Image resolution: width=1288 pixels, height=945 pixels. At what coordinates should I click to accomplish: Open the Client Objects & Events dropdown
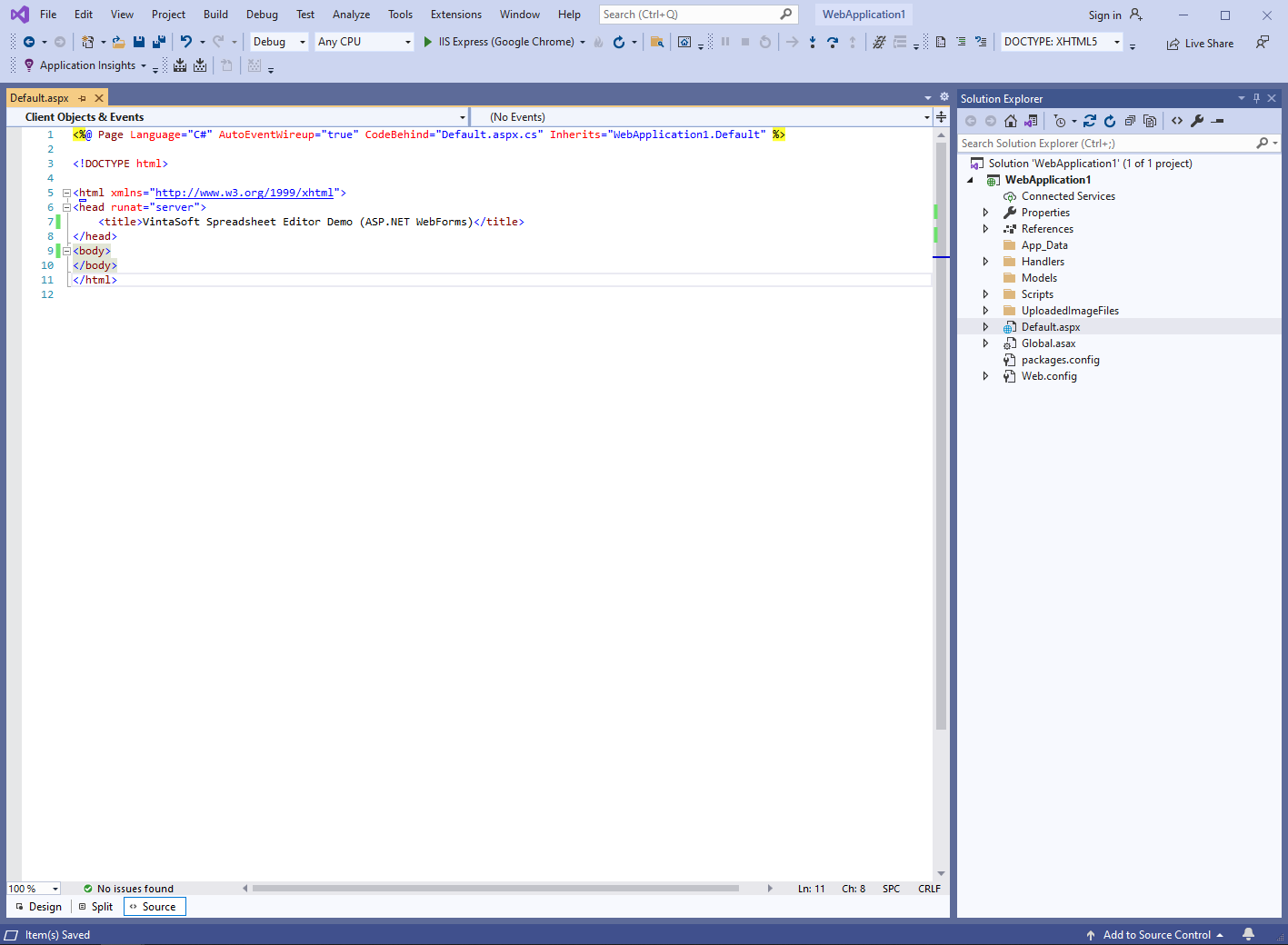tap(237, 117)
